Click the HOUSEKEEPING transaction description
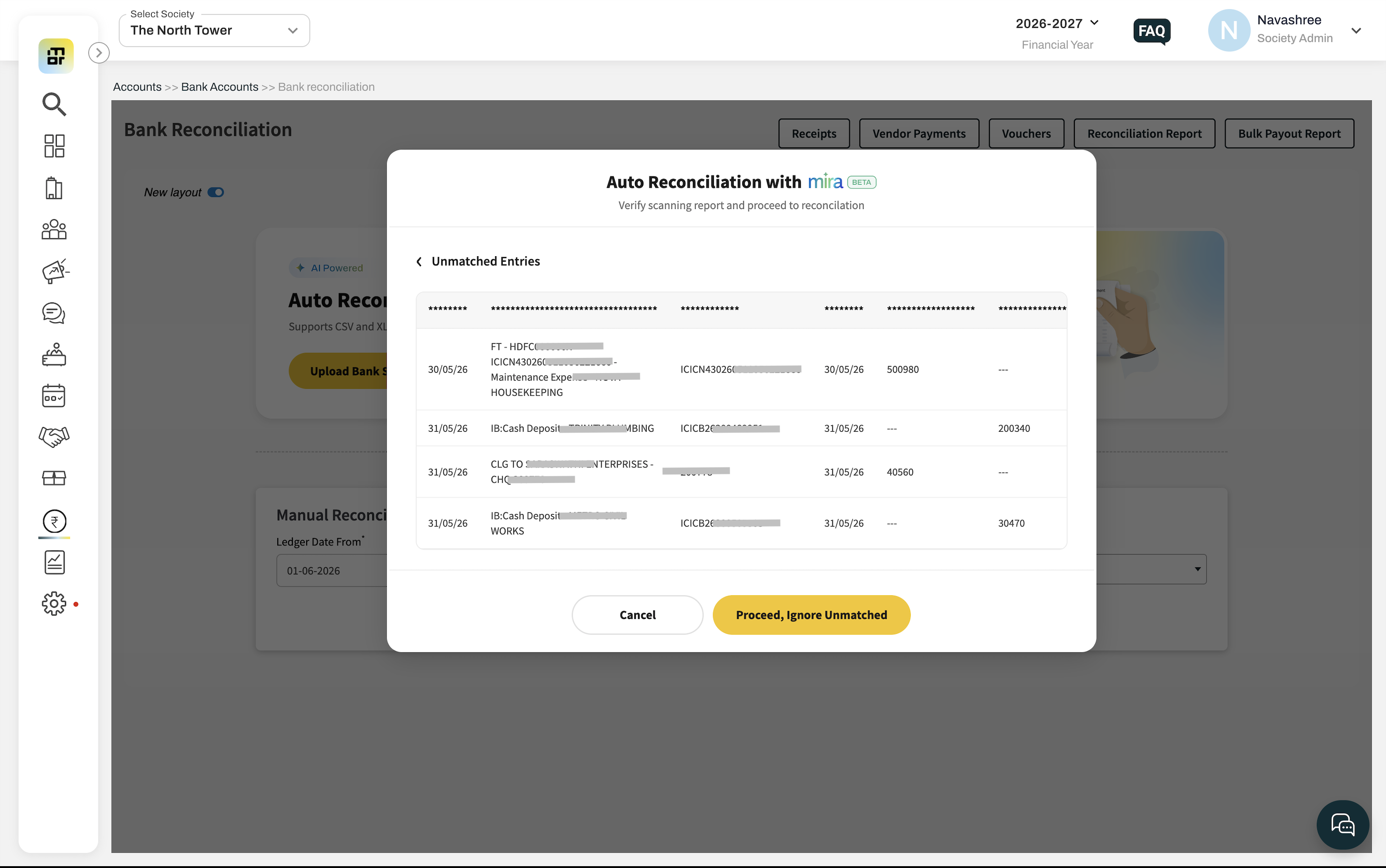 tap(565, 369)
